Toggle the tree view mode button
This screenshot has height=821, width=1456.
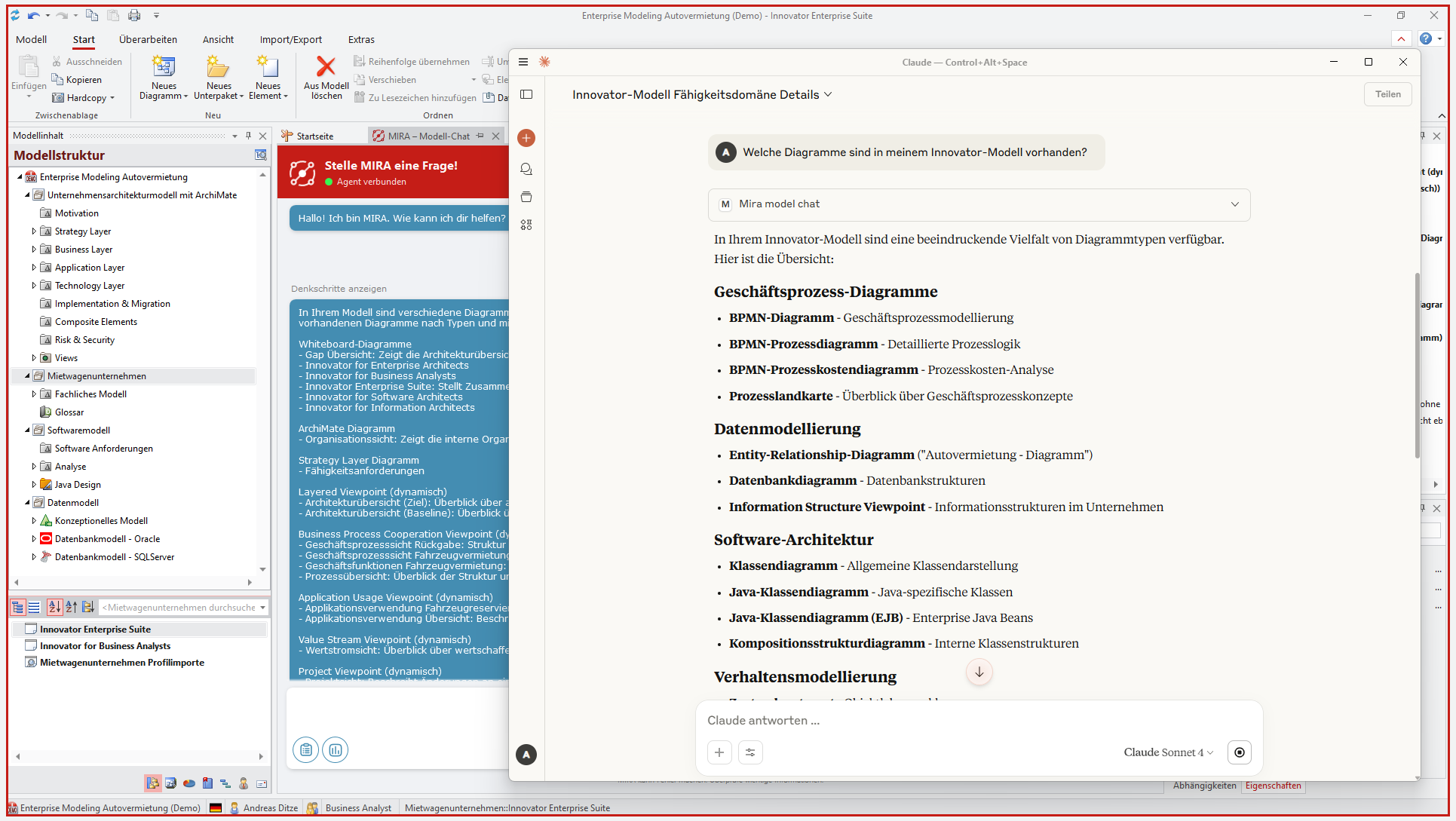pos(18,608)
